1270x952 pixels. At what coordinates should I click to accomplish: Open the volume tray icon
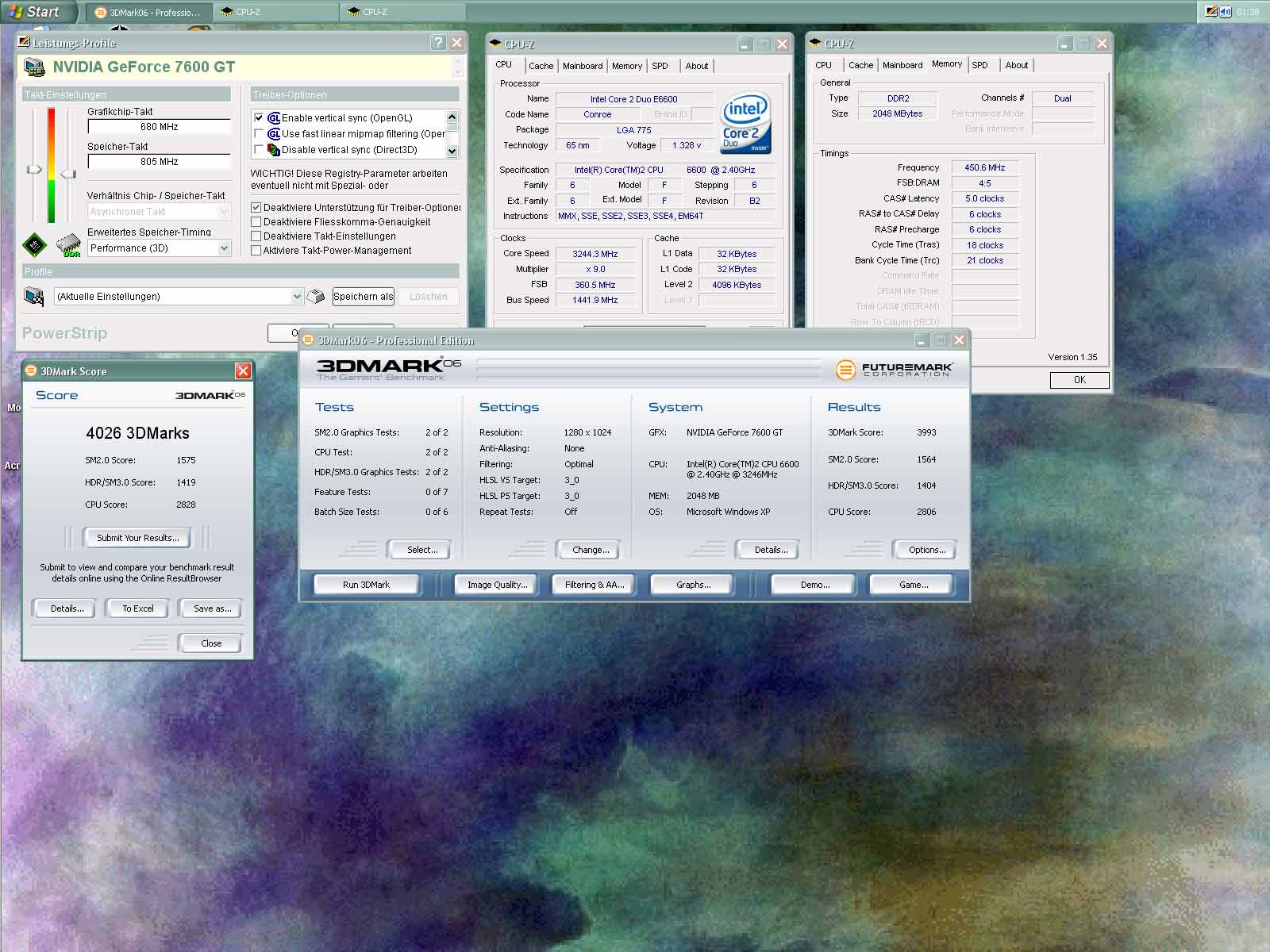point(1225,12)
